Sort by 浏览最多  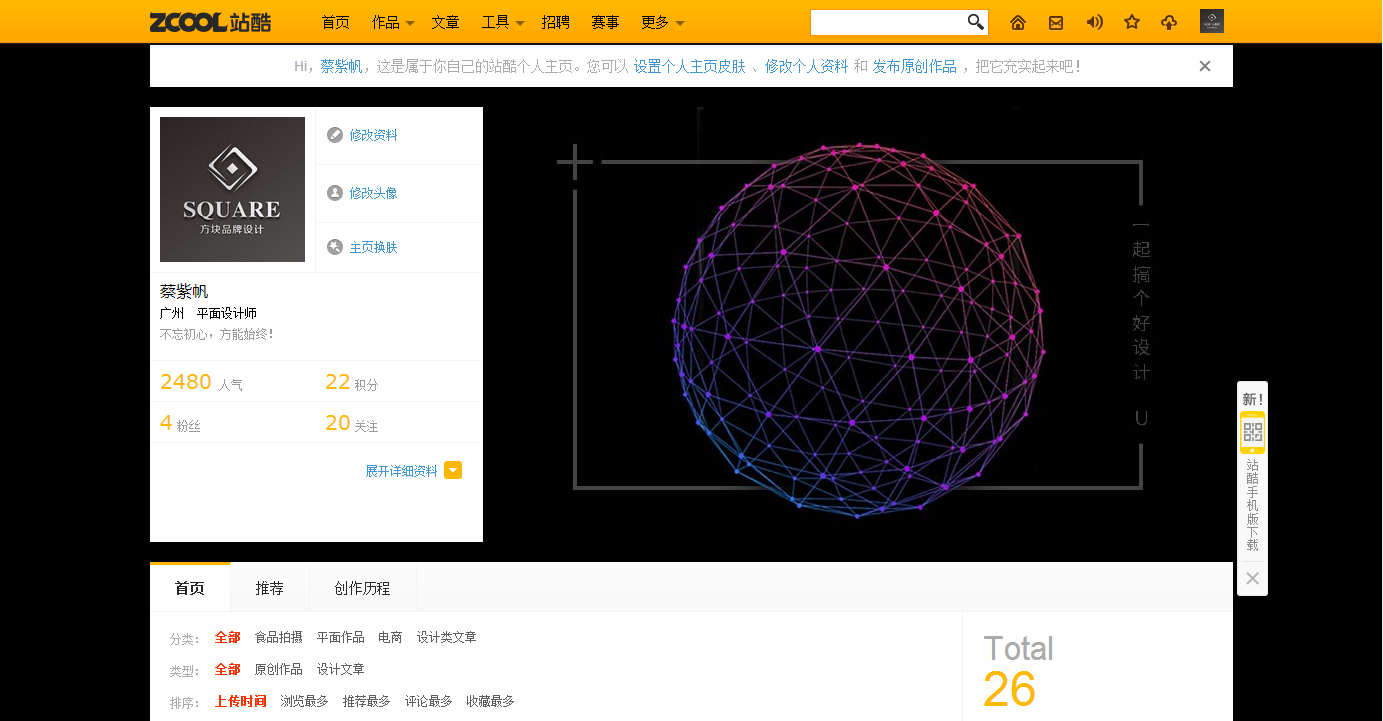click(x=305, y=701)
